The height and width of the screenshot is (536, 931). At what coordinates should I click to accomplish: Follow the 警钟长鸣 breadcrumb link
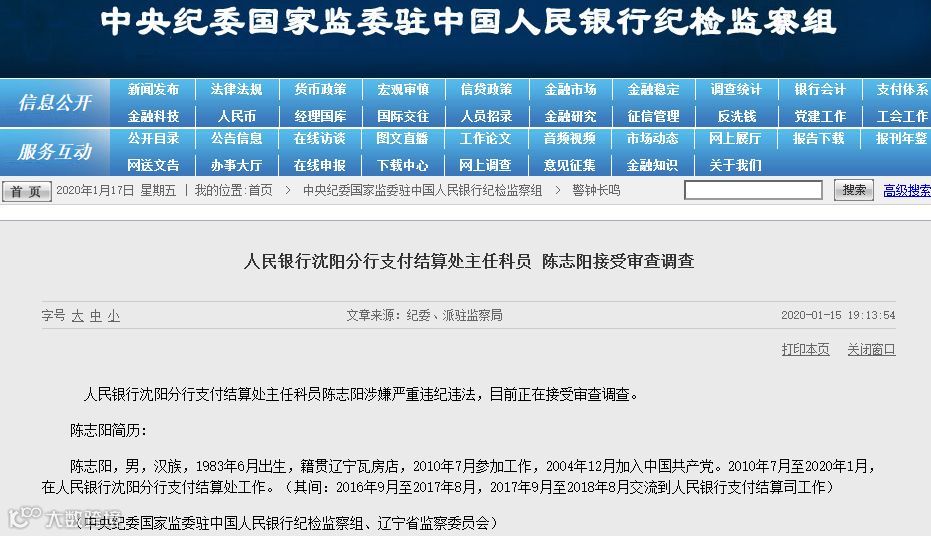(x=596, y=191)
